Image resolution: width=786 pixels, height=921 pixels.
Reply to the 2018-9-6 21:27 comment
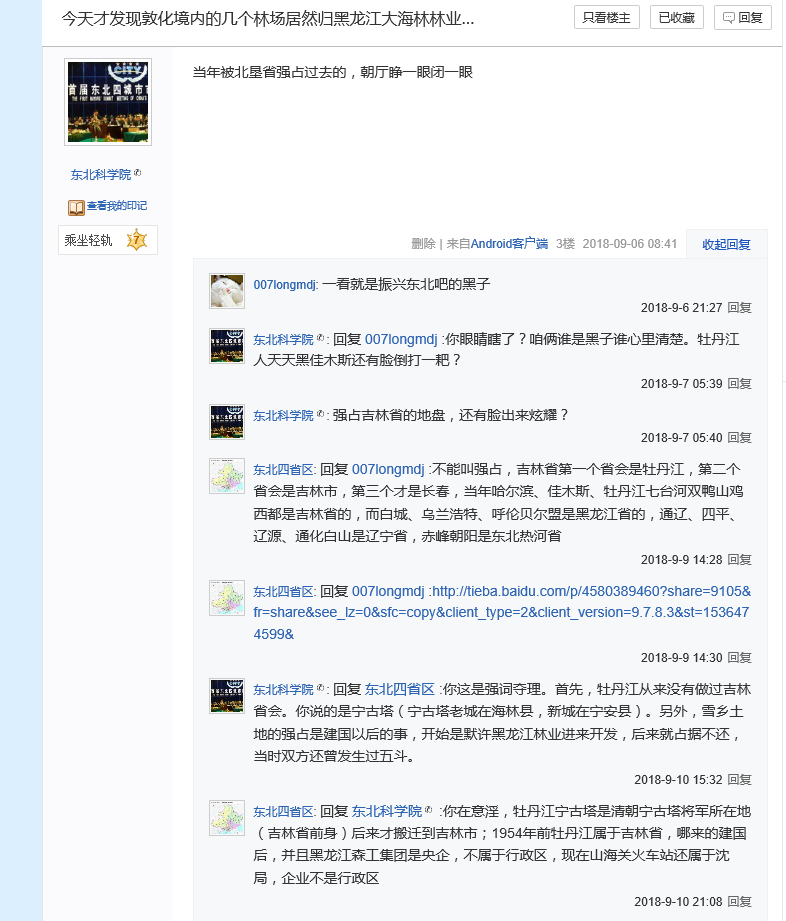pos(740,308)
